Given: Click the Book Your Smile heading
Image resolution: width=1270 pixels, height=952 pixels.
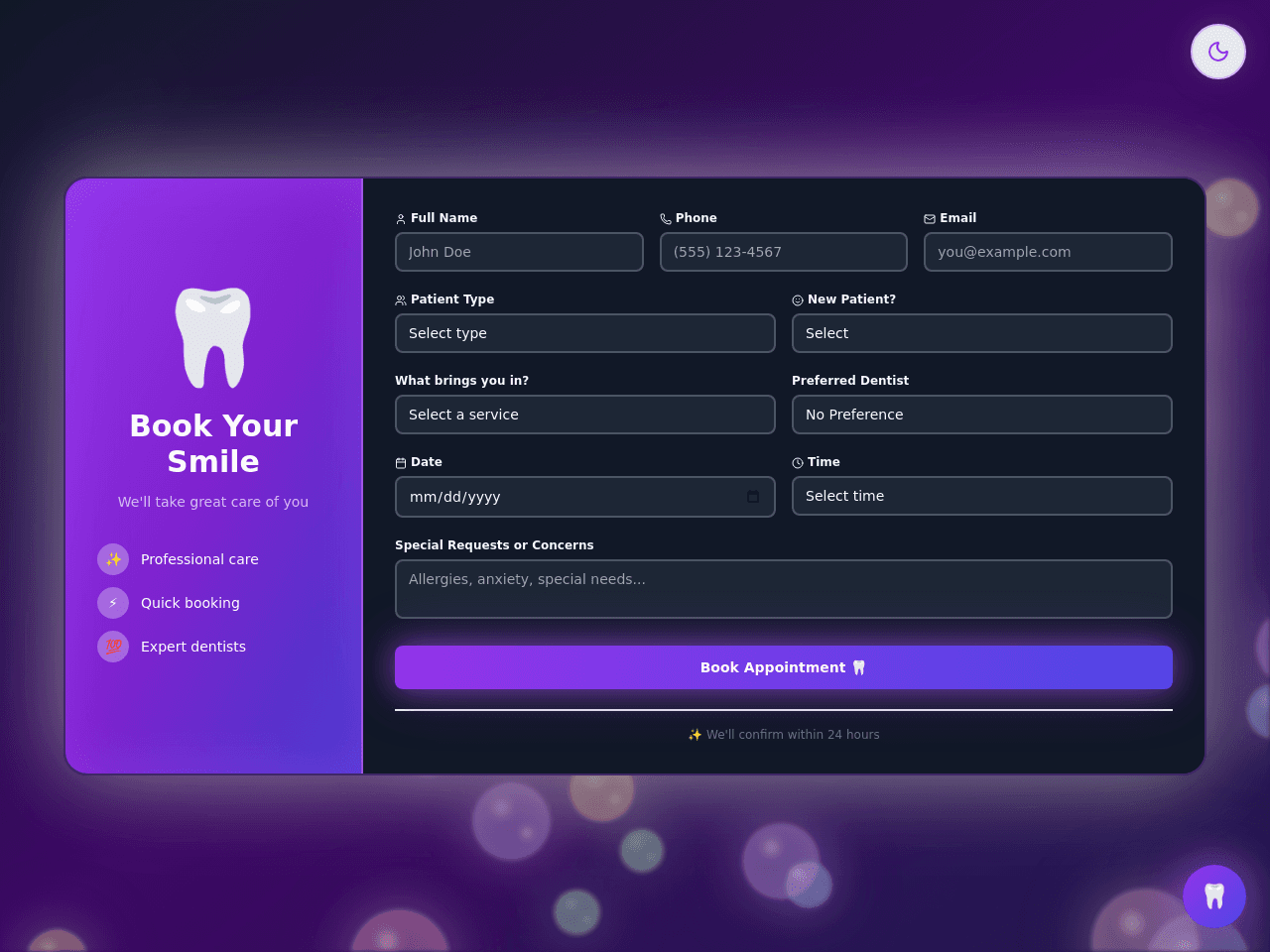Looking at the screenshot, I should [x=213, y=443].
